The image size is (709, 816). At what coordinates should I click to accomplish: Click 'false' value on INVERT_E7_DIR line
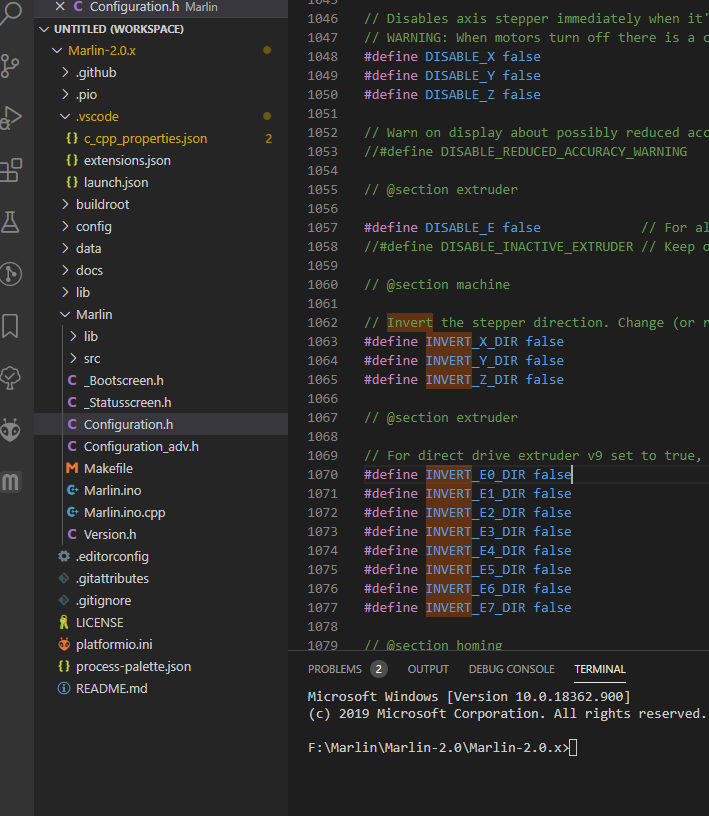[x=552, y=607]
